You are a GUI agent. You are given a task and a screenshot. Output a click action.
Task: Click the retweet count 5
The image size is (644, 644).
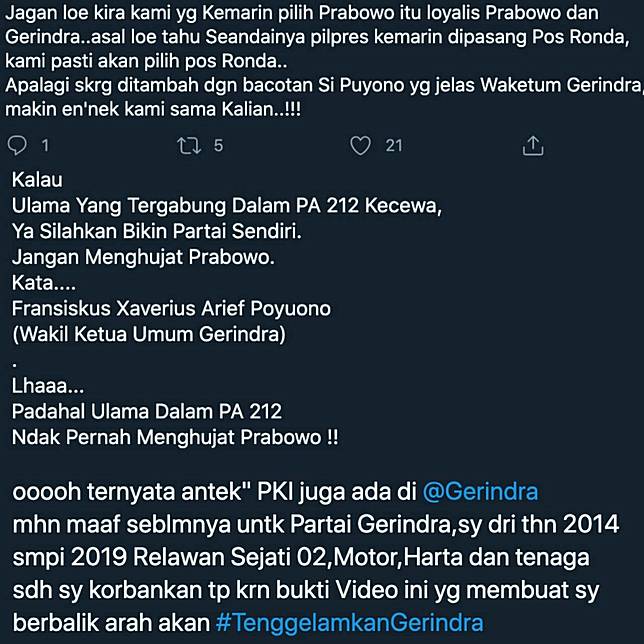pyautogui.click(x=218, y=146)
